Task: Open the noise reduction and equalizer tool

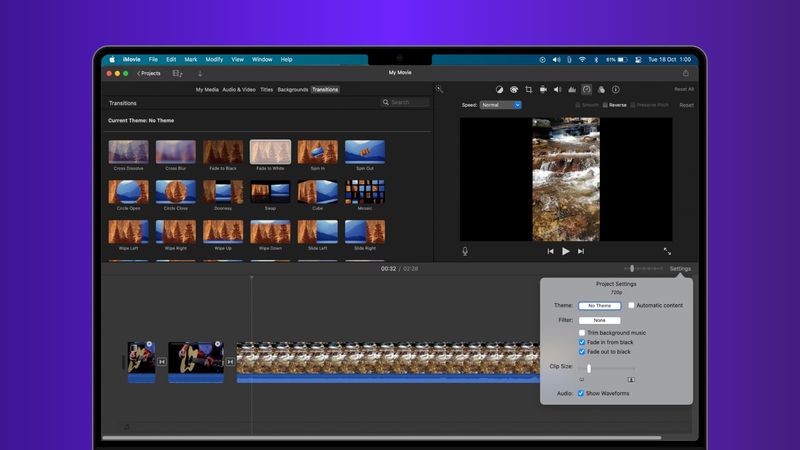Action: (x=572, y=89)
